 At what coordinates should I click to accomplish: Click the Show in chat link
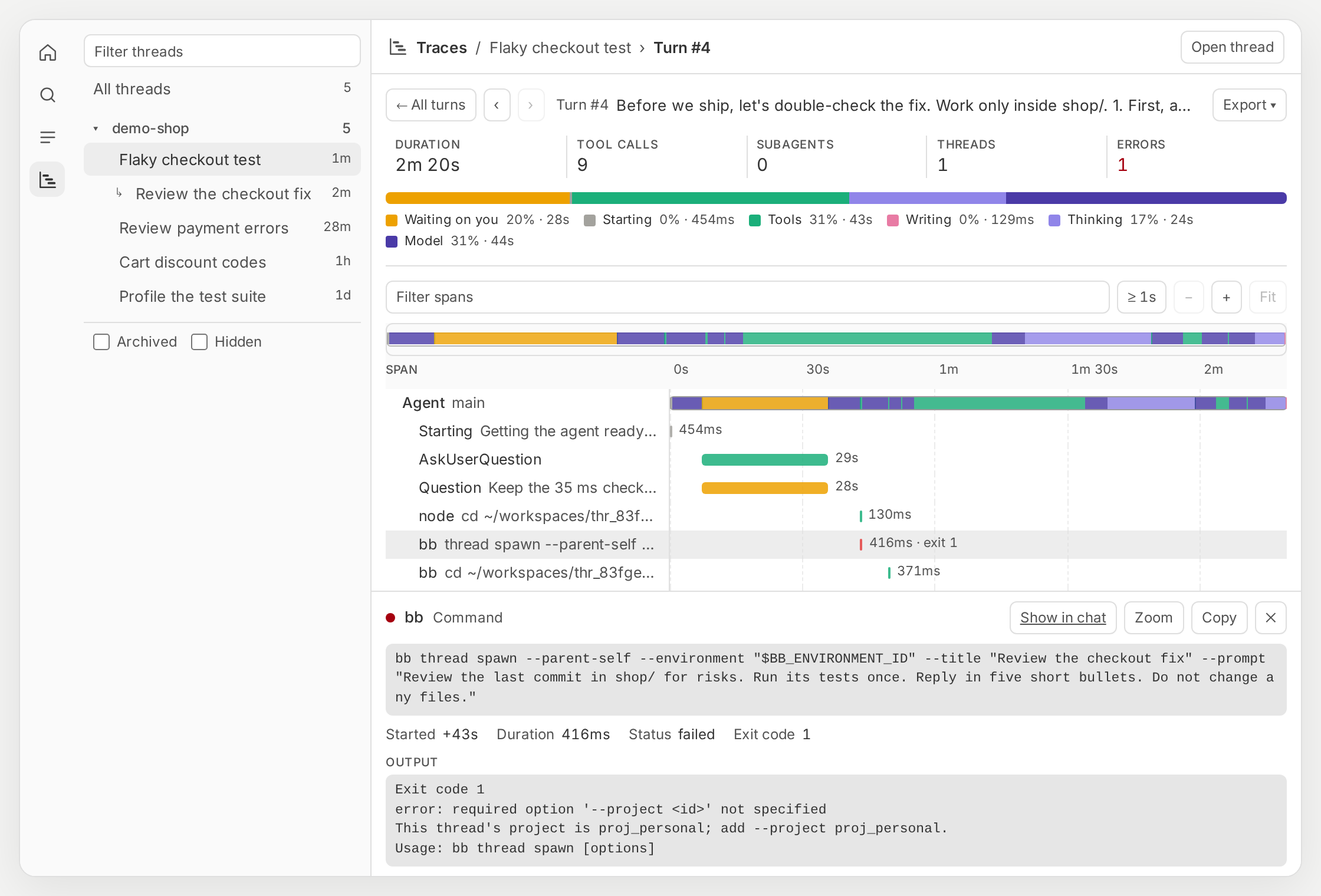(x=1063, y=618)
